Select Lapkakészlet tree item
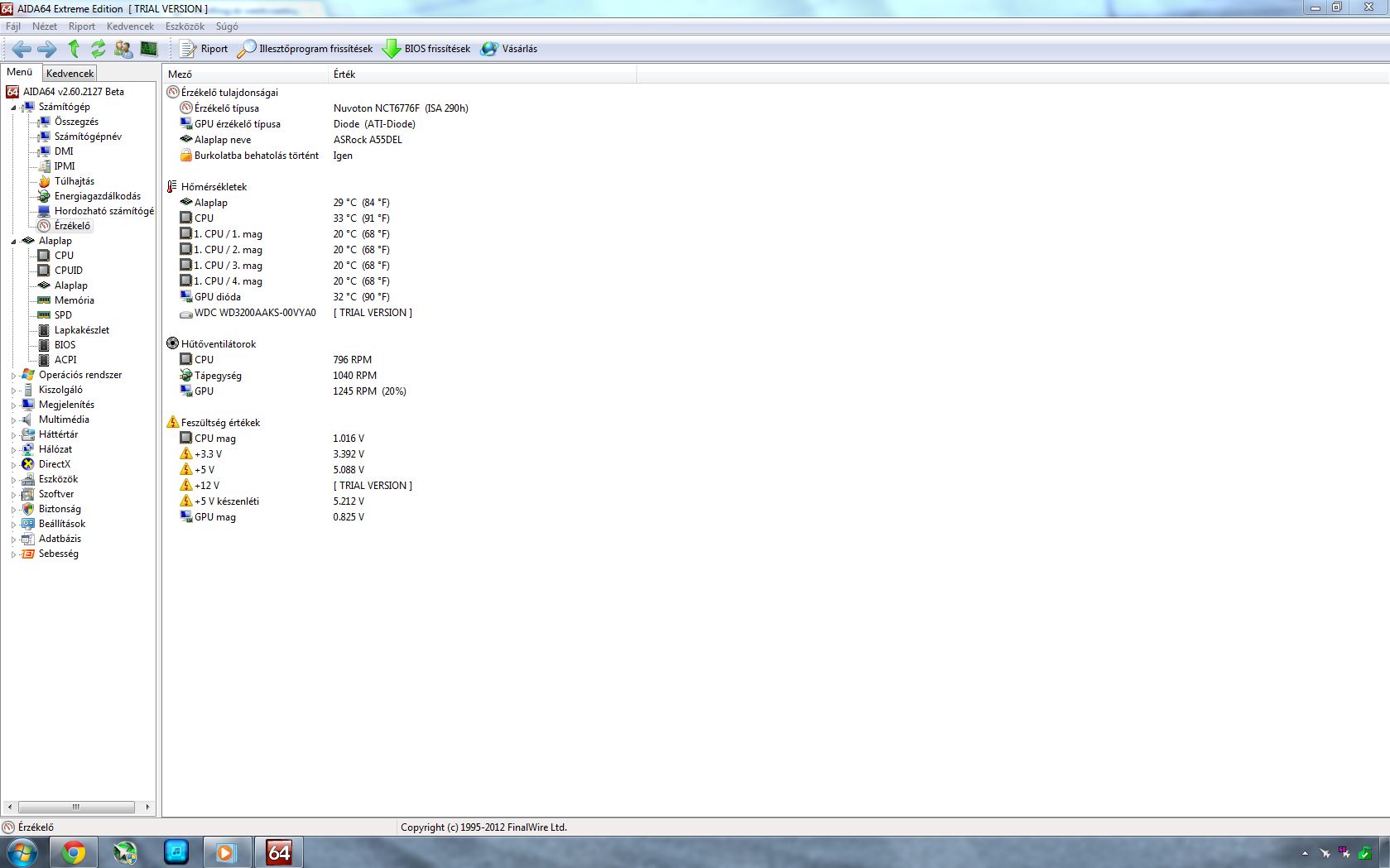The image size is (1390, 868). (82, 330)
